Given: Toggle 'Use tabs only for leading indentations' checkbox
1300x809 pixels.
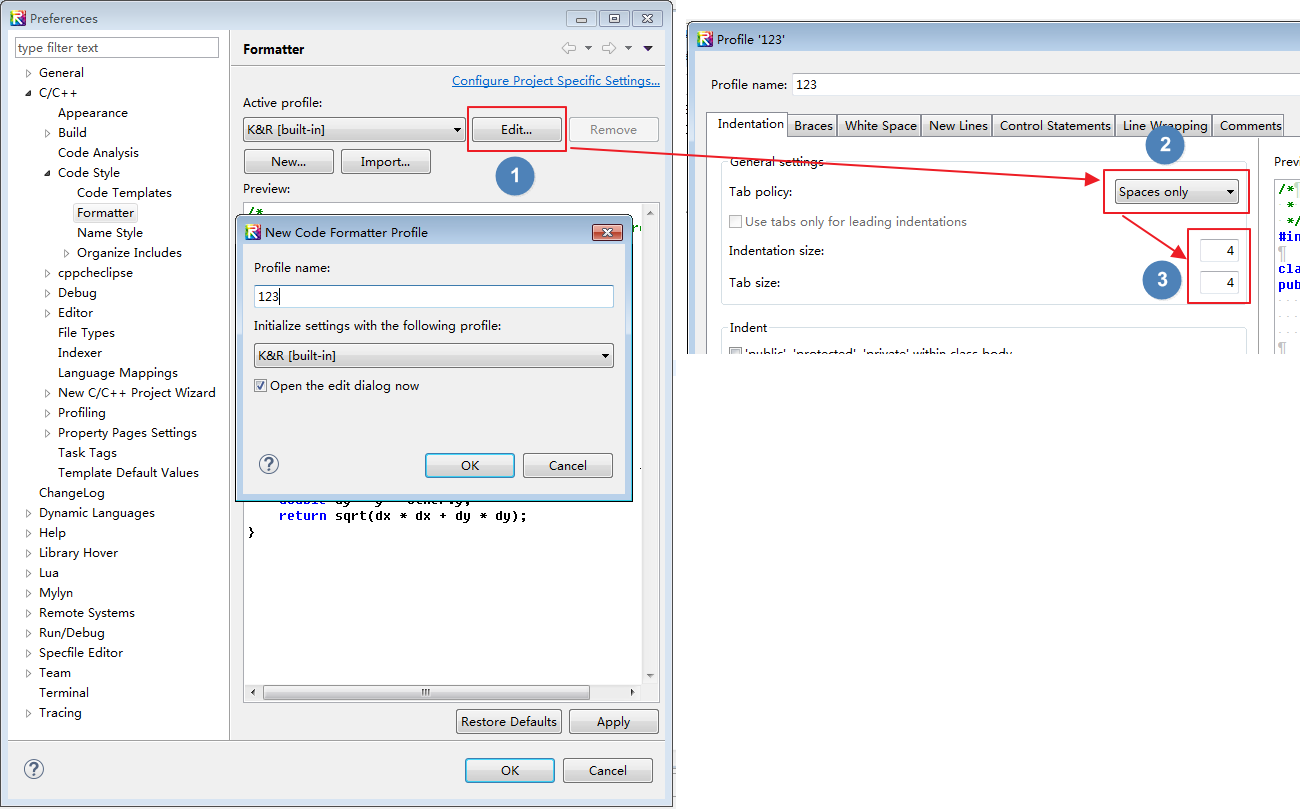Looking at the screenshot, I should (736, 222).
